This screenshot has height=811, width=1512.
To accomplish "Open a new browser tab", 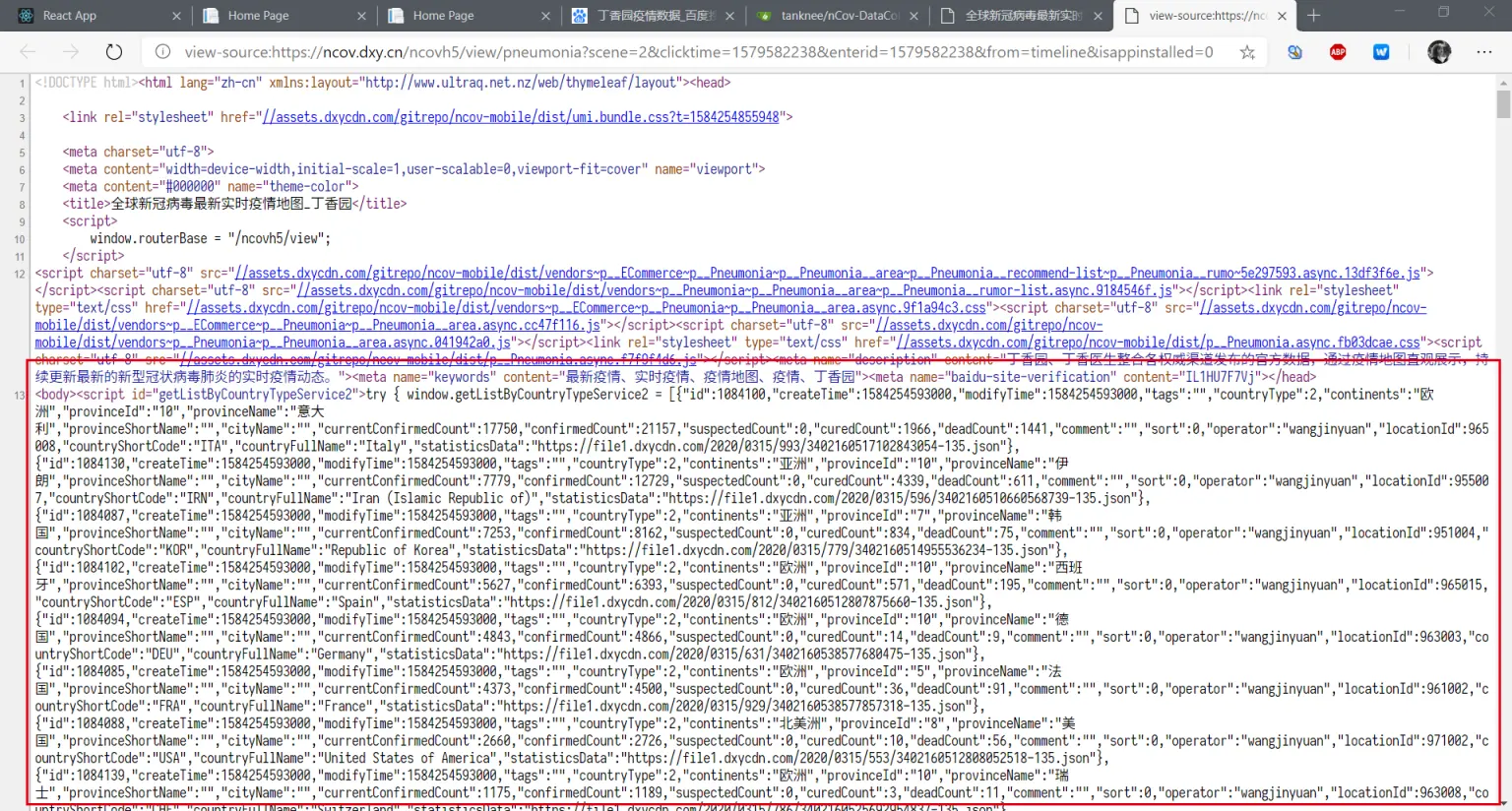I will (x=1313, y=16).
